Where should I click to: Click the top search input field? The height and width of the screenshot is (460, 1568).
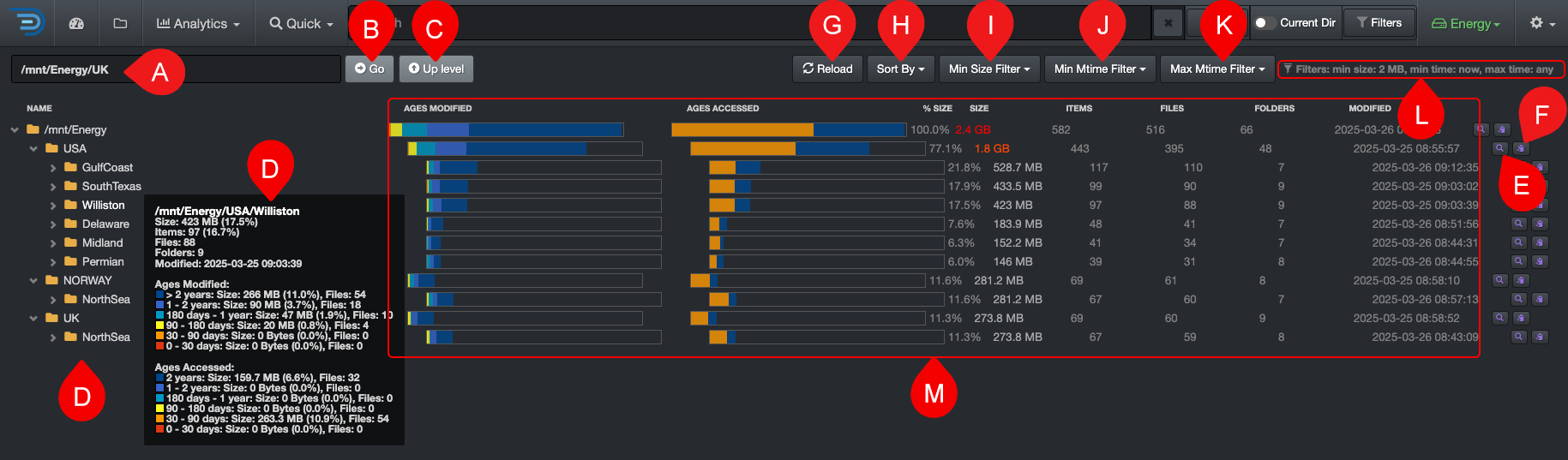[x=749, y=23]
